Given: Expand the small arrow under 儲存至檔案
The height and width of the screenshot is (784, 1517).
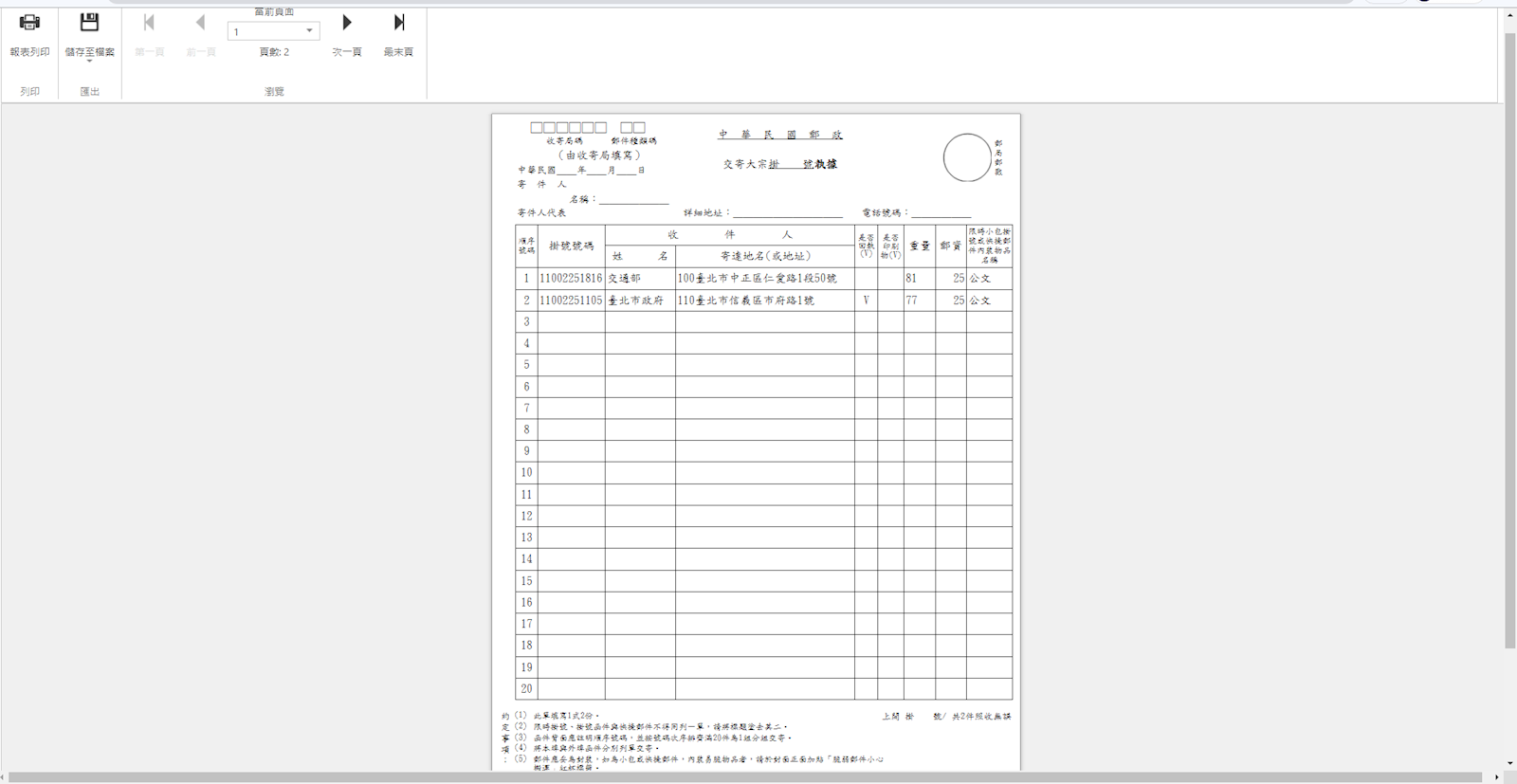Looking at the screenshot, I should 89,61.
